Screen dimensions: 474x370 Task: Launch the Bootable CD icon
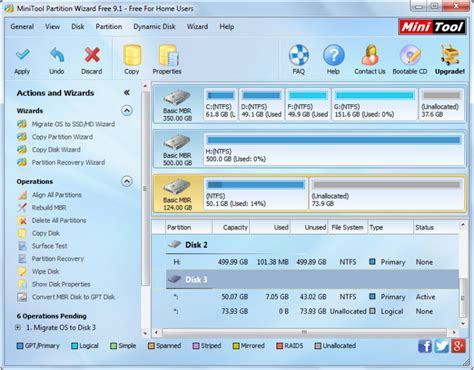(410, 55)
